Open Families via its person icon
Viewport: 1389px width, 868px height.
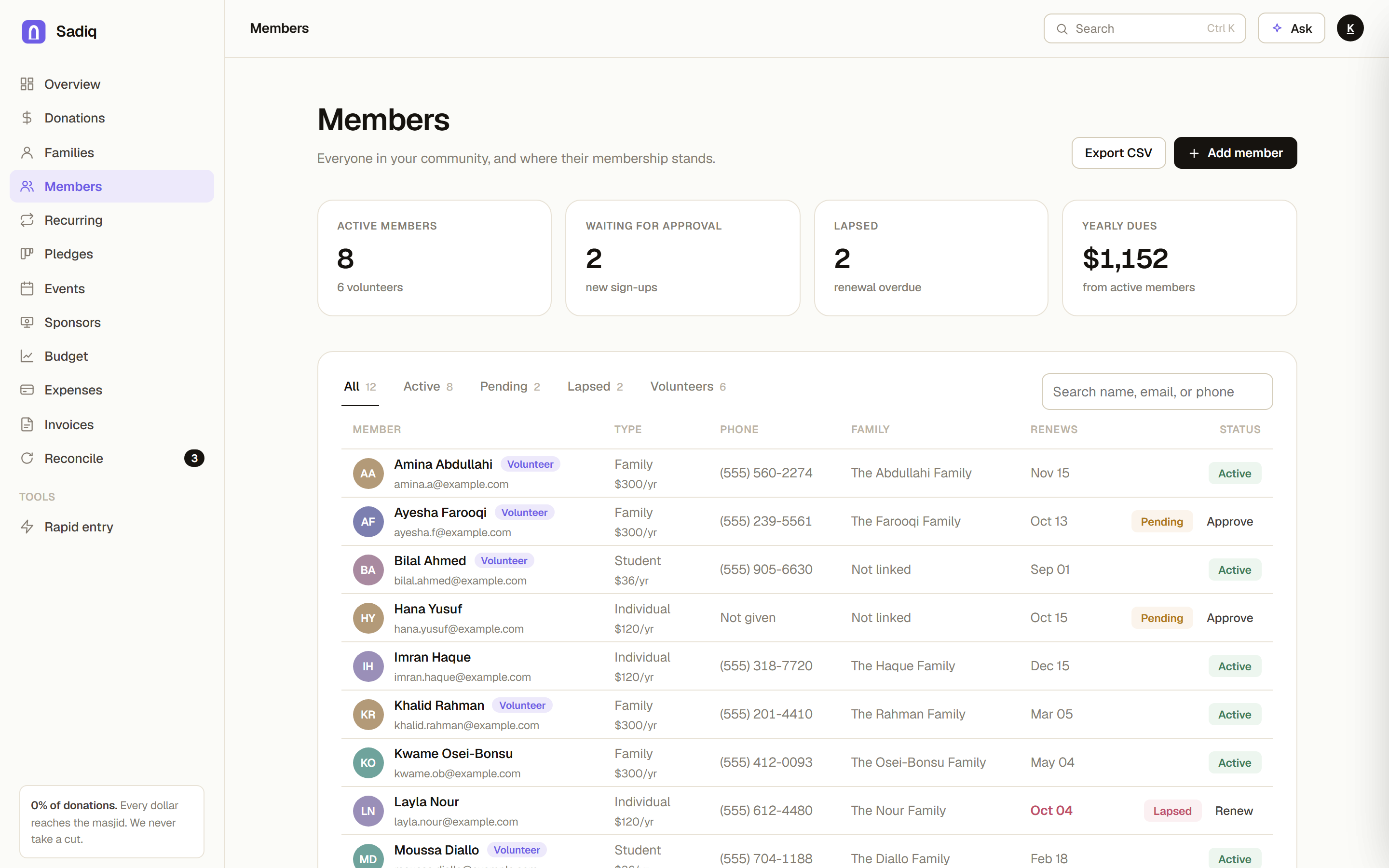point(27,153)
